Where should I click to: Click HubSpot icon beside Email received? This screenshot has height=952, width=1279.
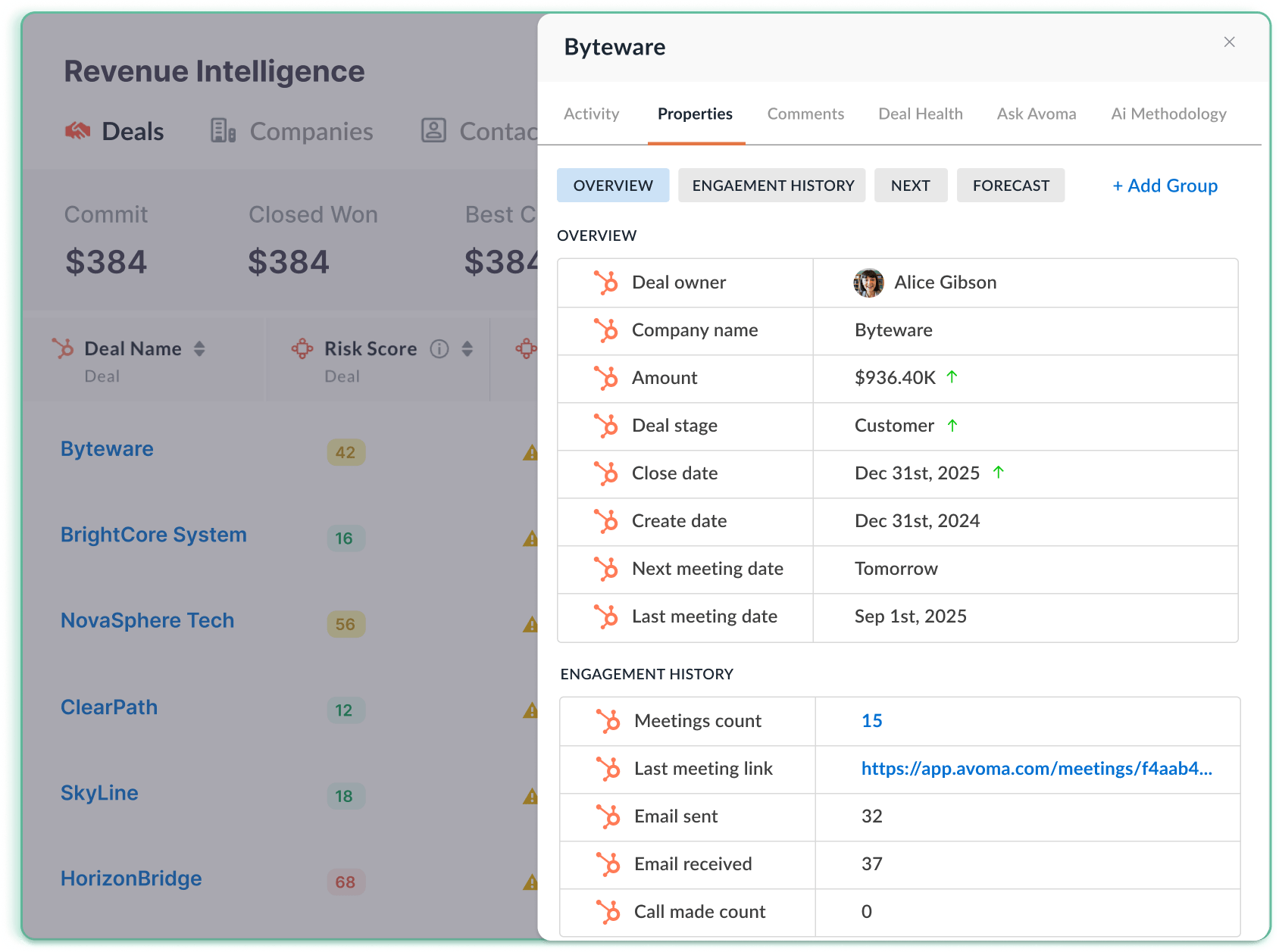pos(608,864)
